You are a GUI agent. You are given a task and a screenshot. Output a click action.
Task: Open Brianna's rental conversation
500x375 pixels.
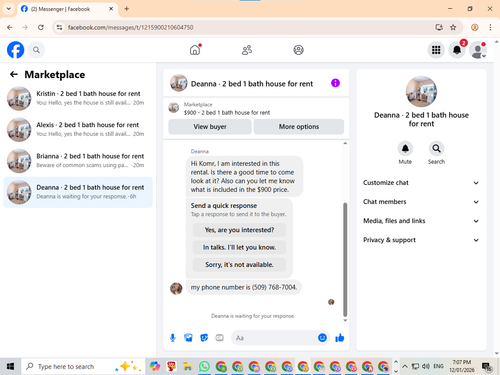pos(78,161)
